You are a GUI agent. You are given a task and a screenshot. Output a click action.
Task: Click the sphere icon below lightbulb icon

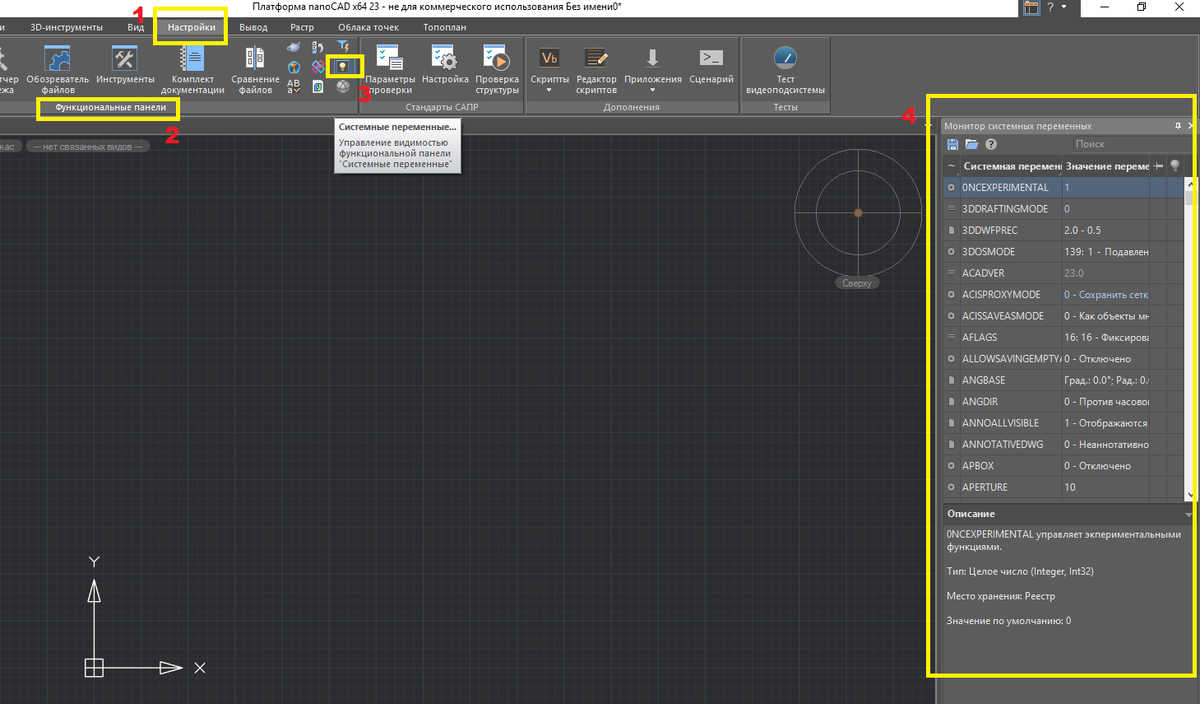[x=343, y=87]
